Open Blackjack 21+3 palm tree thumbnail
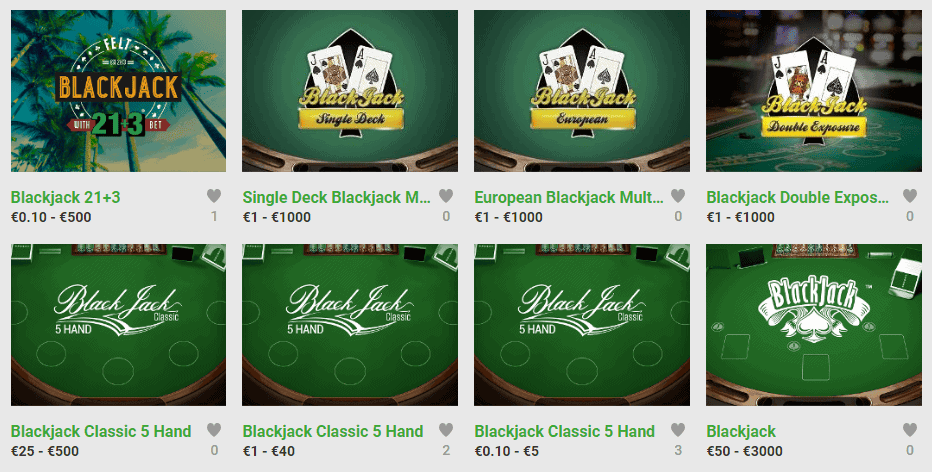The image size is (932, 472). [x=118, y=91]
